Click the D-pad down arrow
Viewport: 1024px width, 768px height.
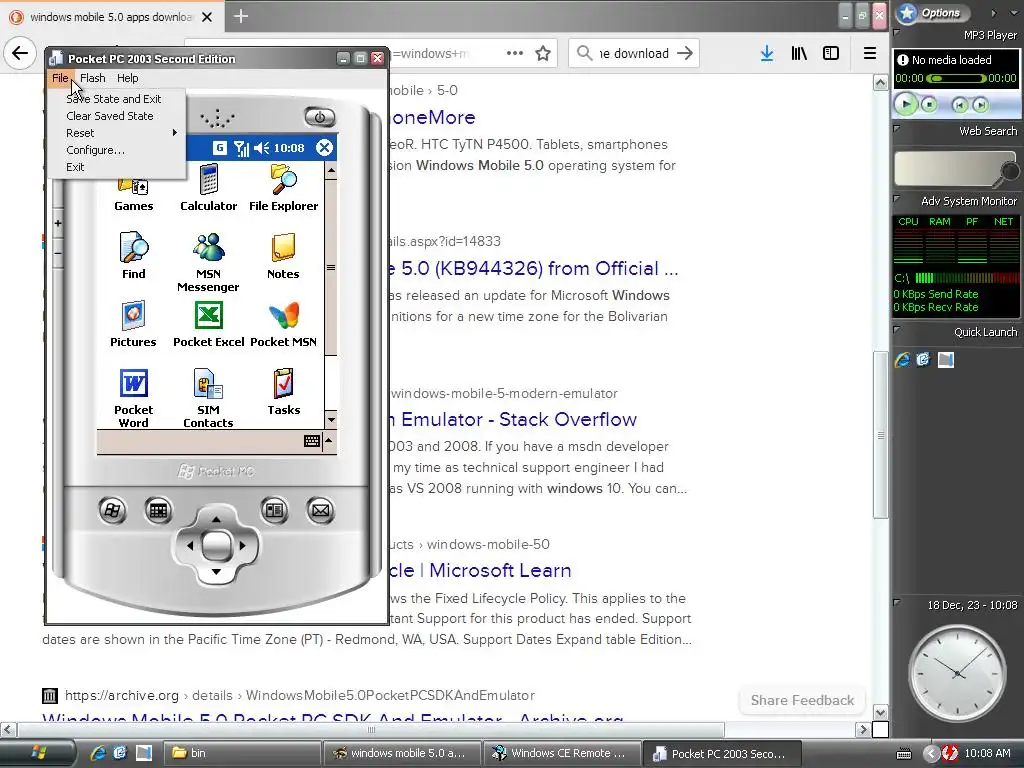tap(216, 572)
